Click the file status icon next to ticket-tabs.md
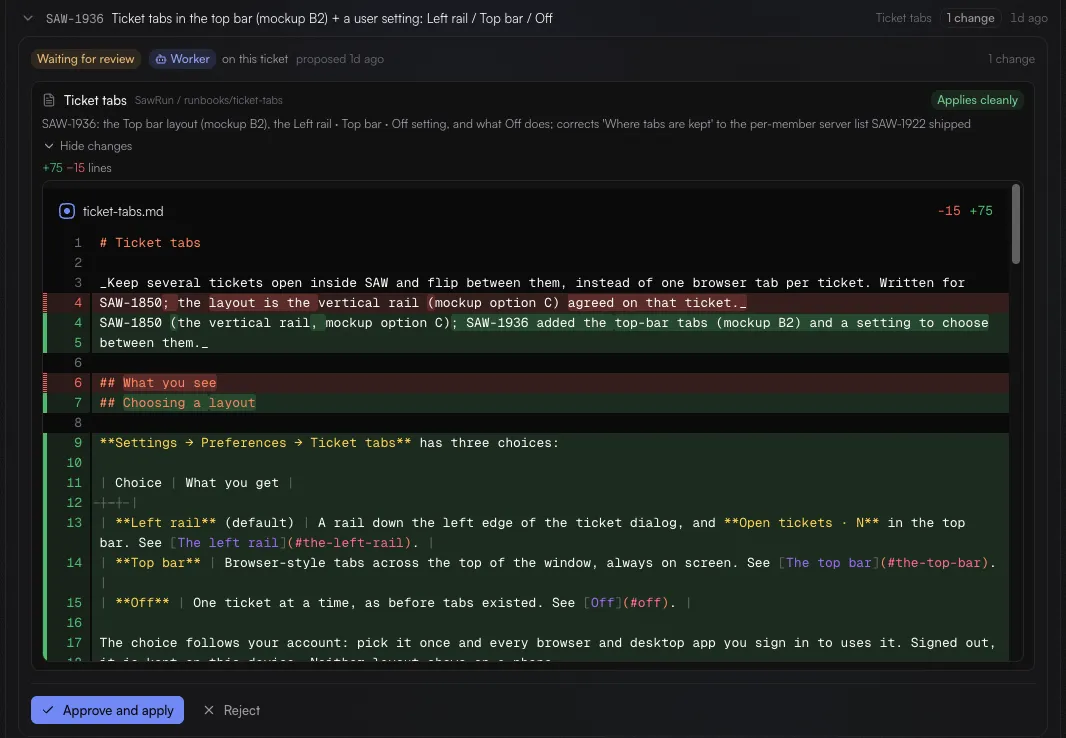 click(x=67, y=211)
